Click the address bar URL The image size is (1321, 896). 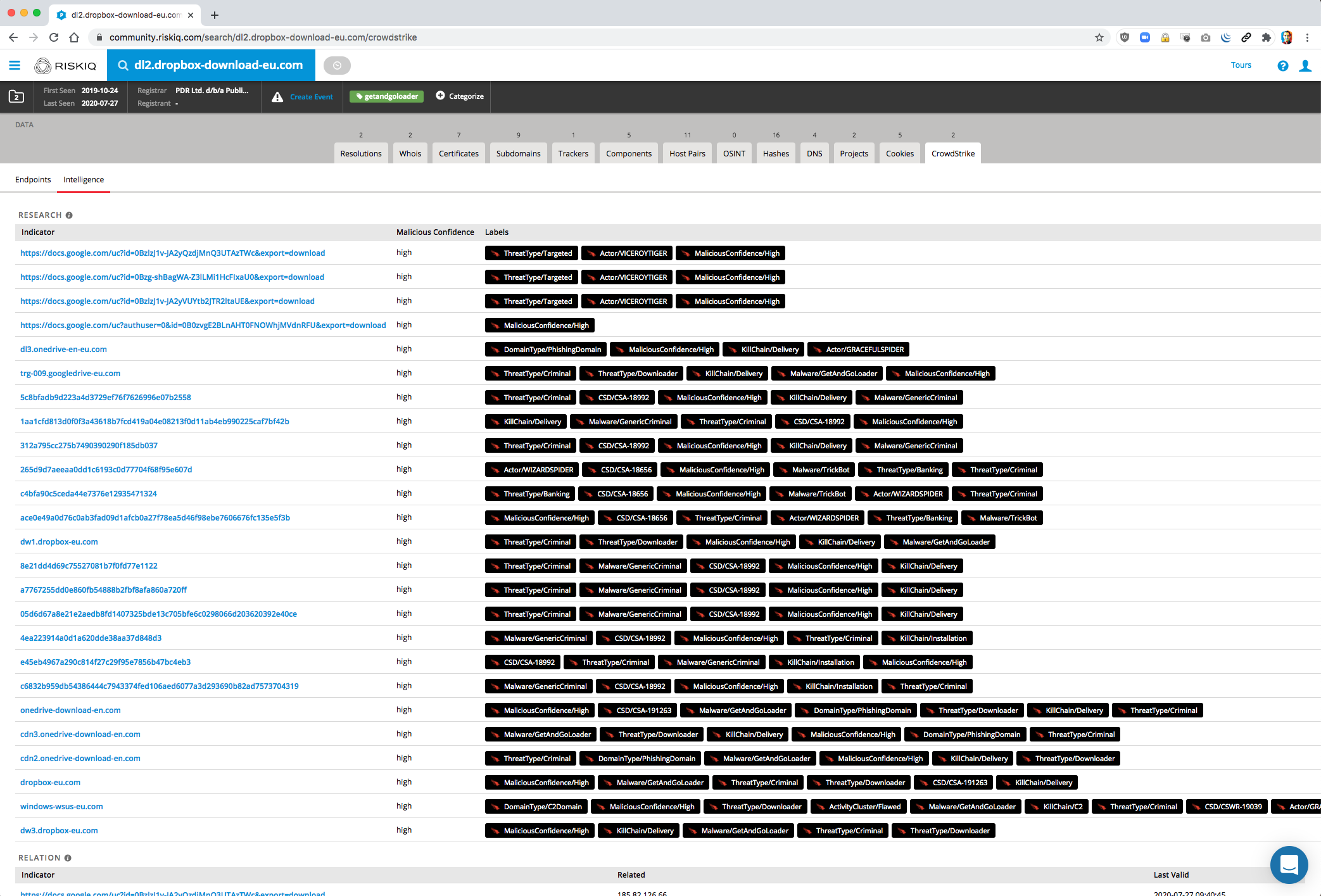click(x=263, y=37)
